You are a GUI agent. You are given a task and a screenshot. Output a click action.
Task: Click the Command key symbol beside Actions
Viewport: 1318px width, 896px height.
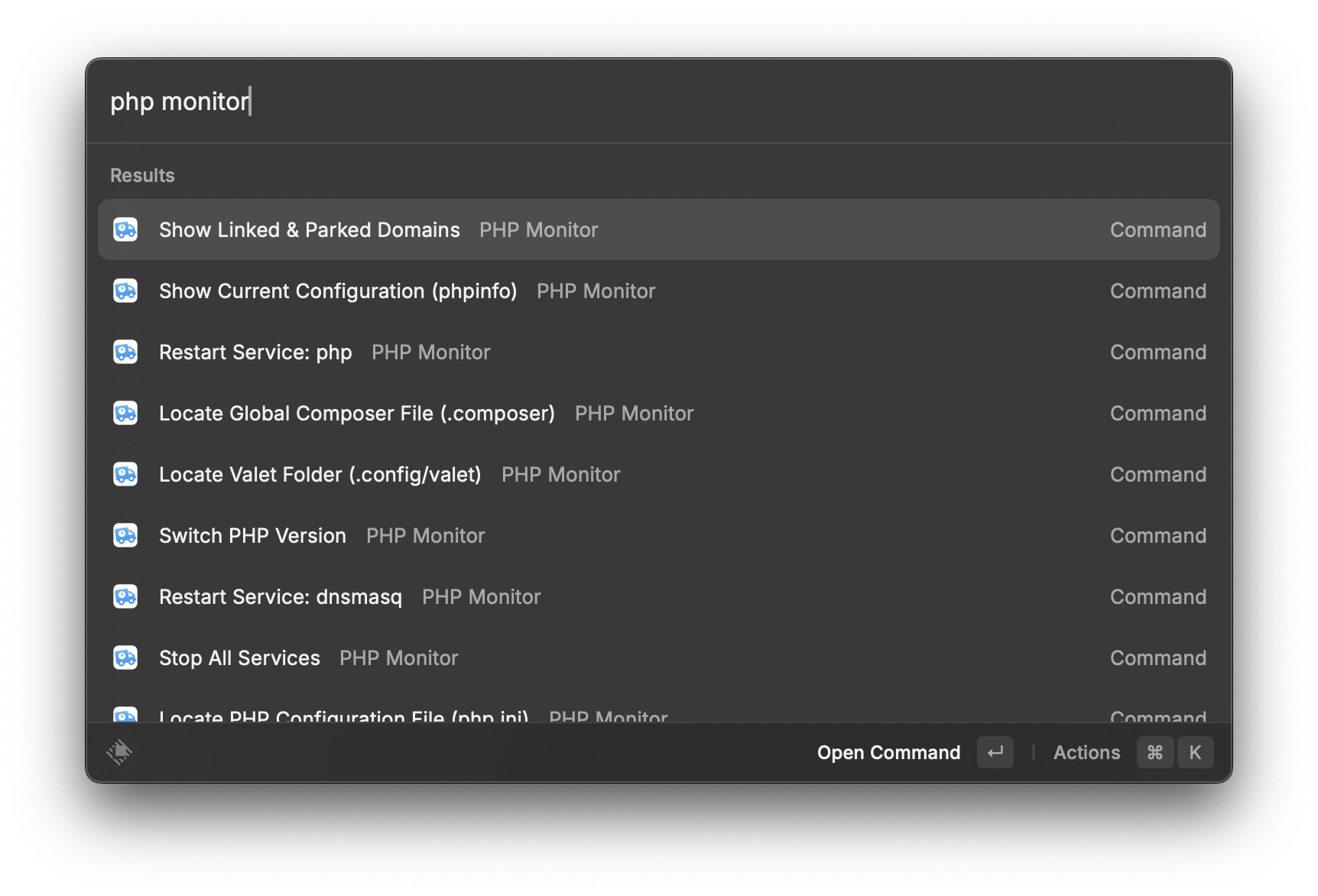coord(1155,752)
